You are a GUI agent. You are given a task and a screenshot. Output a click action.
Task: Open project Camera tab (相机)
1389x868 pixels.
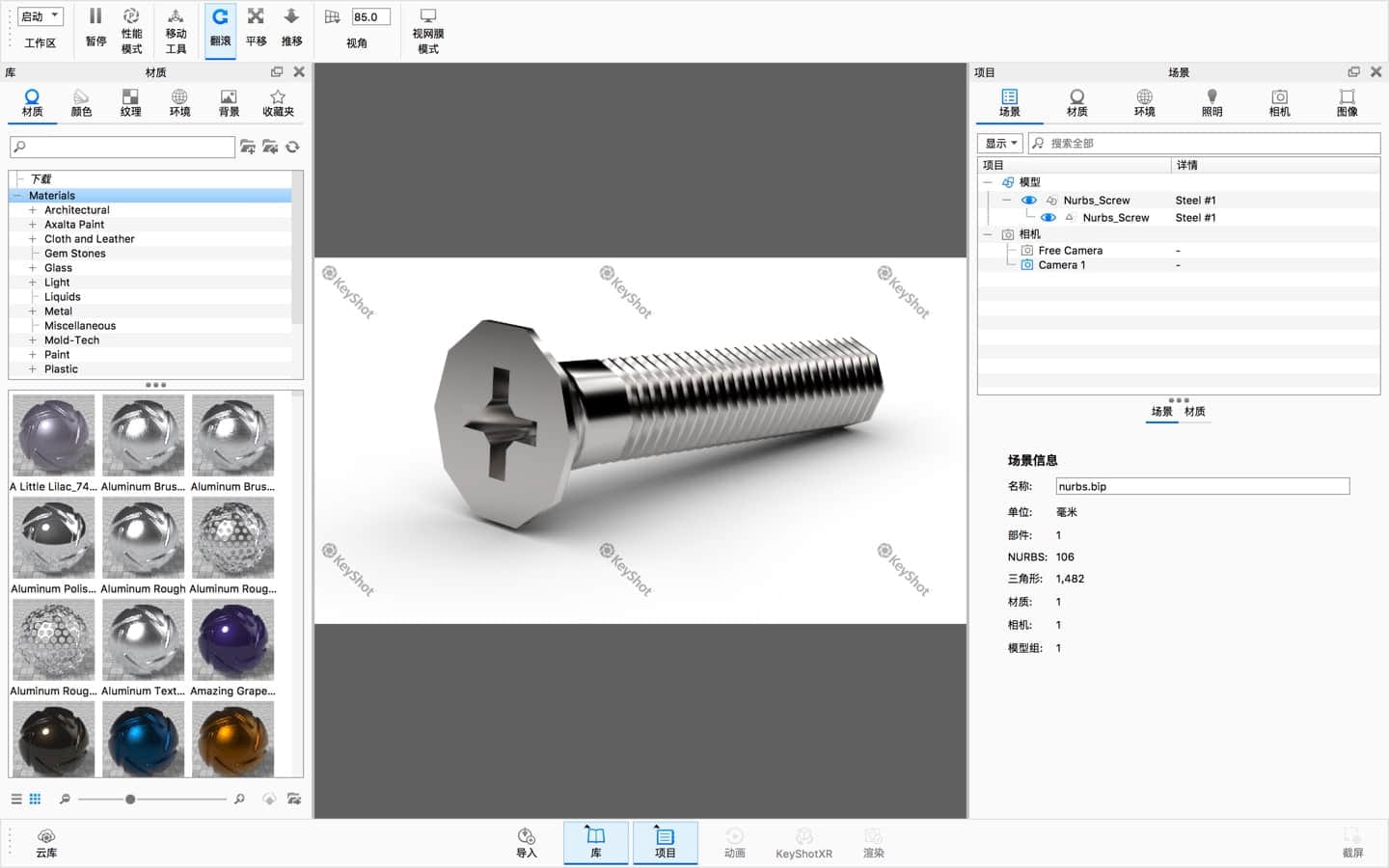pos(1279,103)
